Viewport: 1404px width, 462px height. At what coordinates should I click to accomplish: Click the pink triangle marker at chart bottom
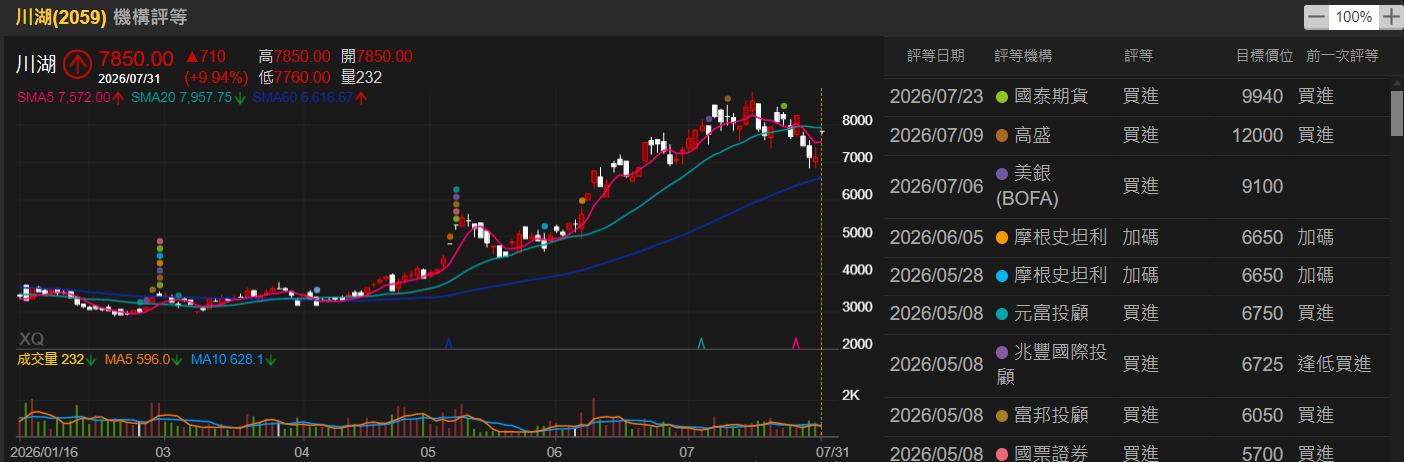click(x=795, y=343)
